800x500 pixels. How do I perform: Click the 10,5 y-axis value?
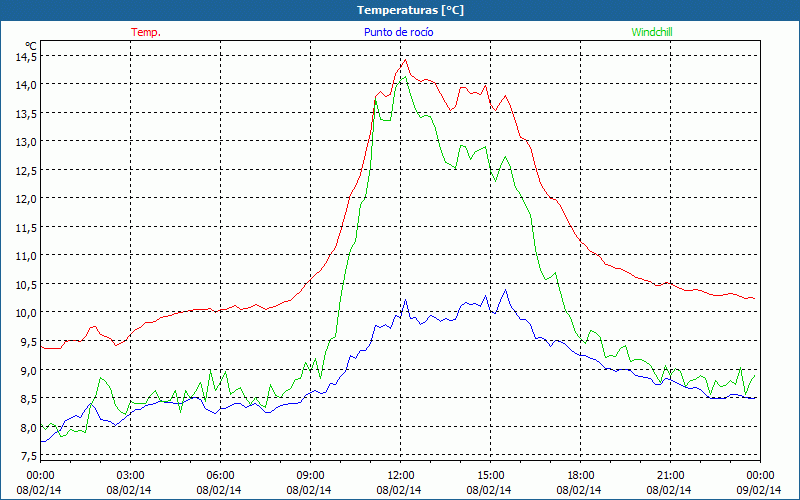click(26, 285)
